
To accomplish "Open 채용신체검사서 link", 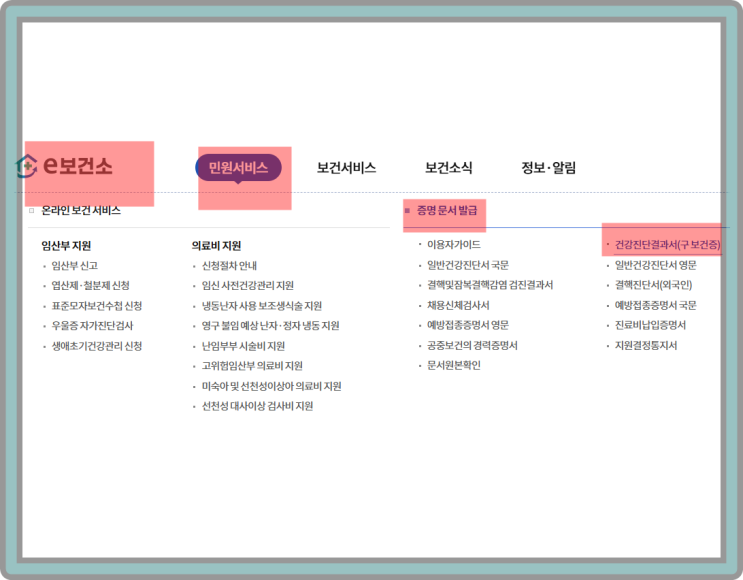I will coord(458,305).
